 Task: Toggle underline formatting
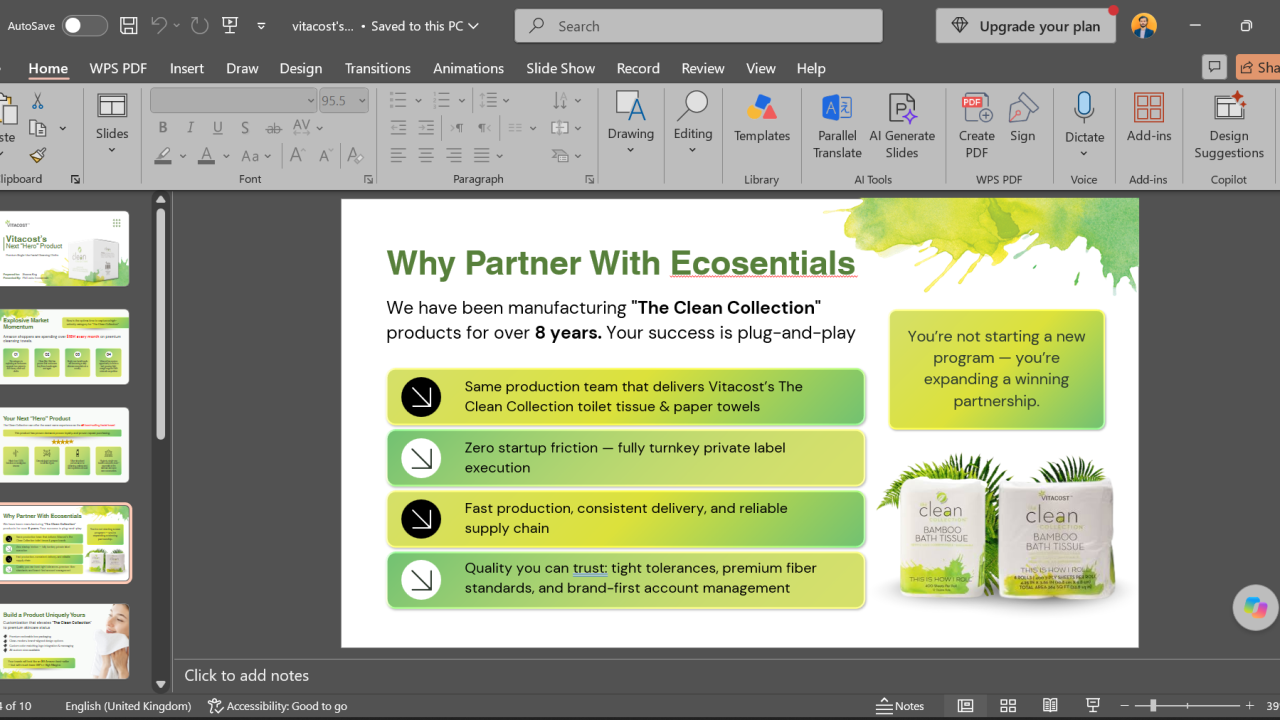pyautogui.click(x=218, y=128)
